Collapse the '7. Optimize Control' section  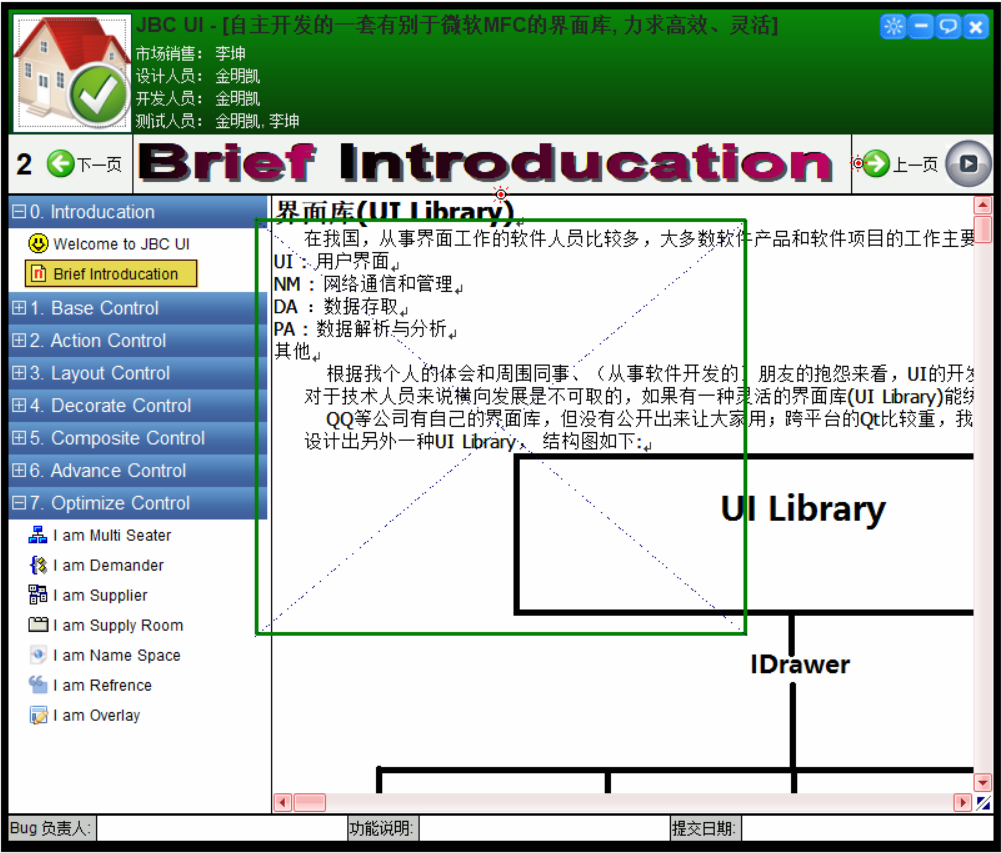point(18,503)
